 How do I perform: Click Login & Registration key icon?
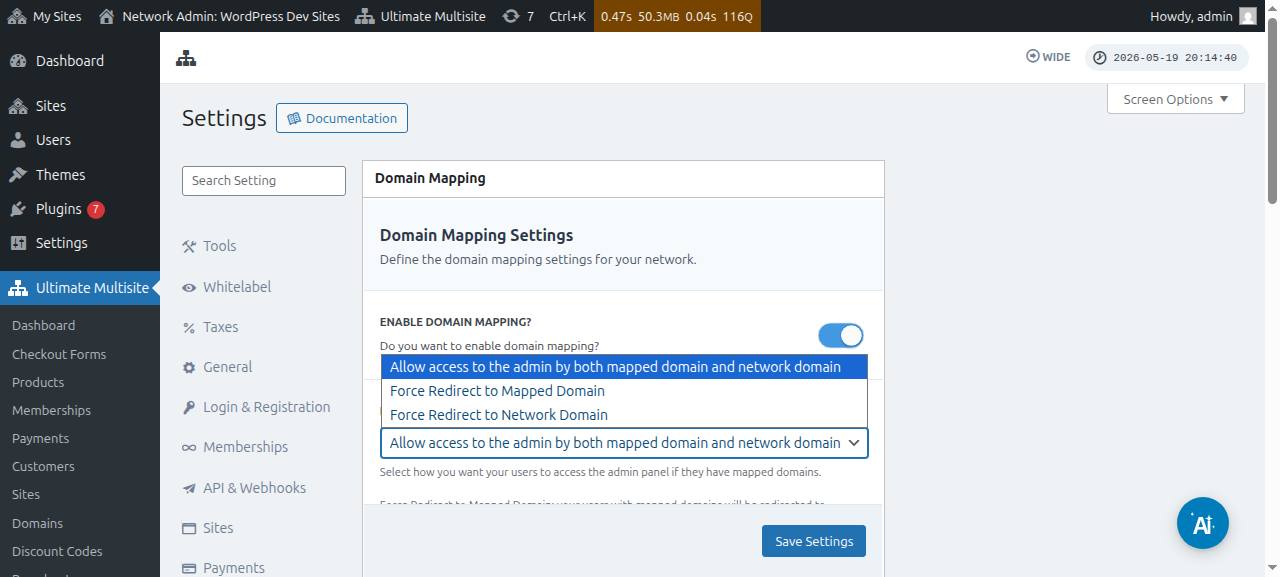pyautogui.click(x=189, y=407)
